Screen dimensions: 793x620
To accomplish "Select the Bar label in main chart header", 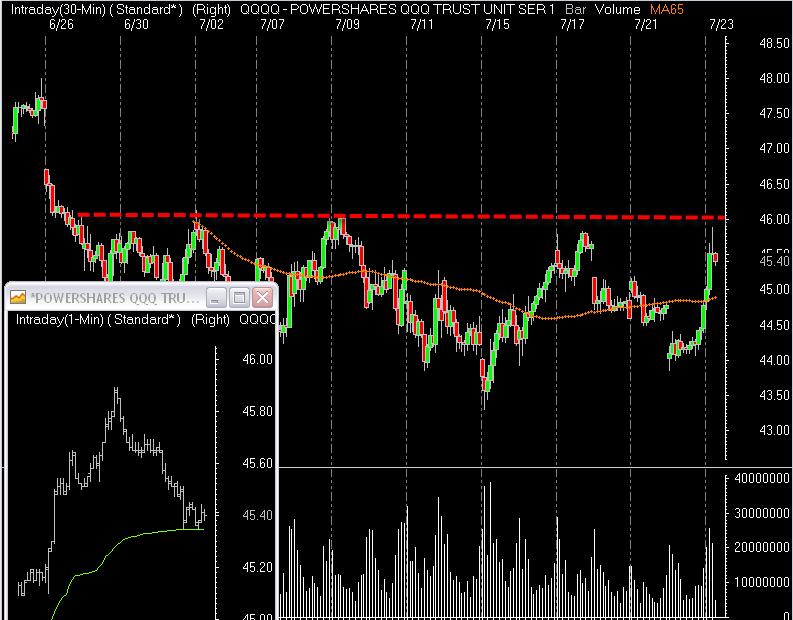I will pos(576,10).
